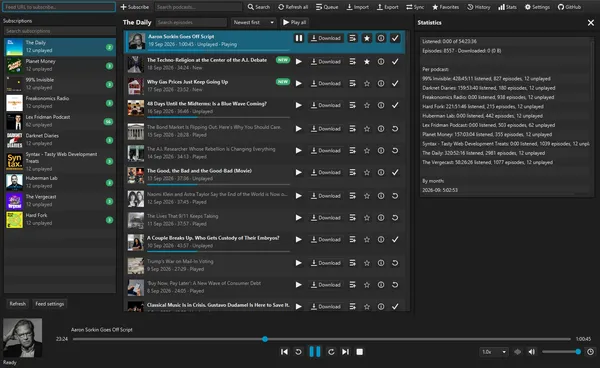Import subscriptions
This screenshot has height=368, width=600.
(x=358, y=7)
